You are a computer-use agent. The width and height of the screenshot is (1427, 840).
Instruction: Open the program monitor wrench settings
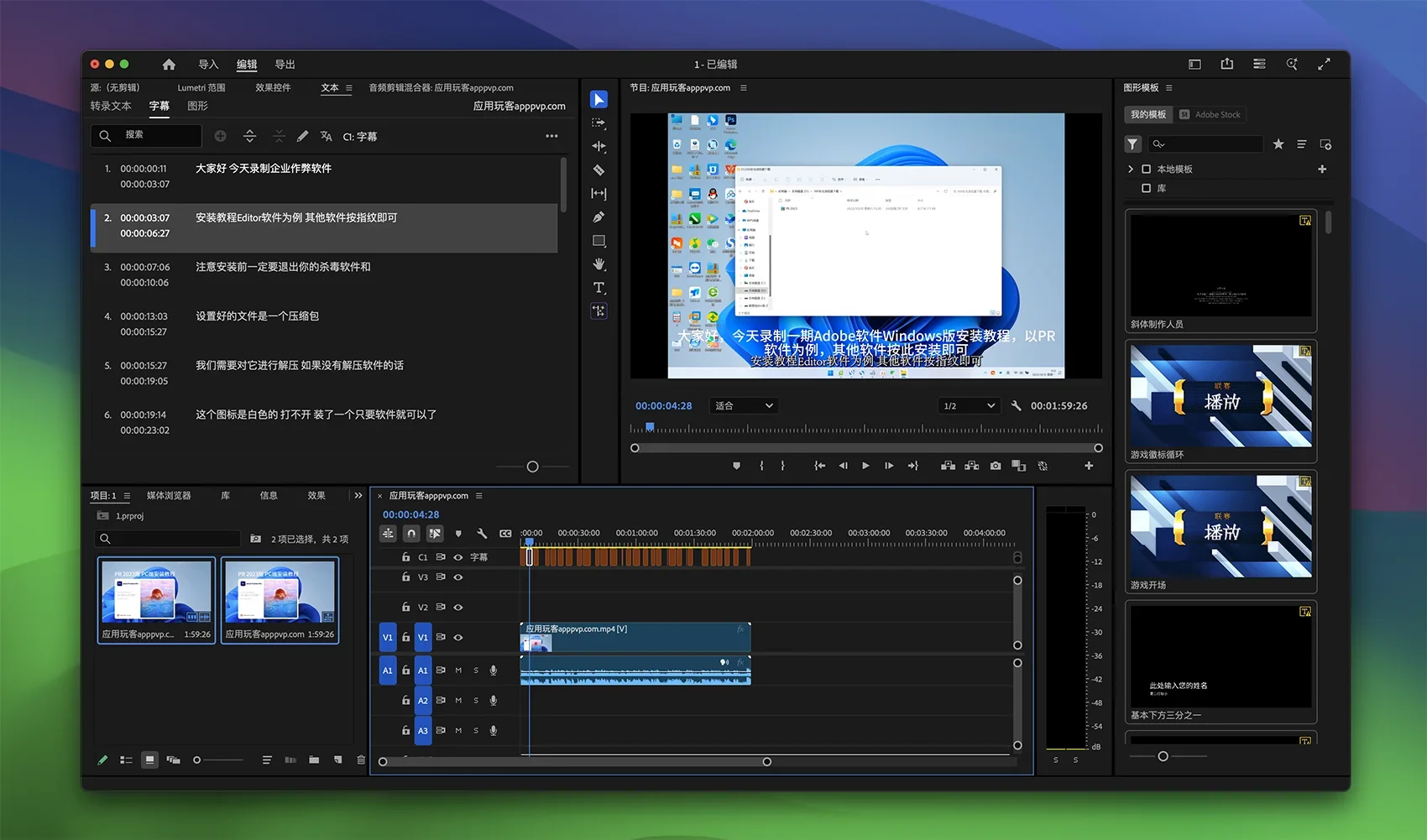(1016, 406)
